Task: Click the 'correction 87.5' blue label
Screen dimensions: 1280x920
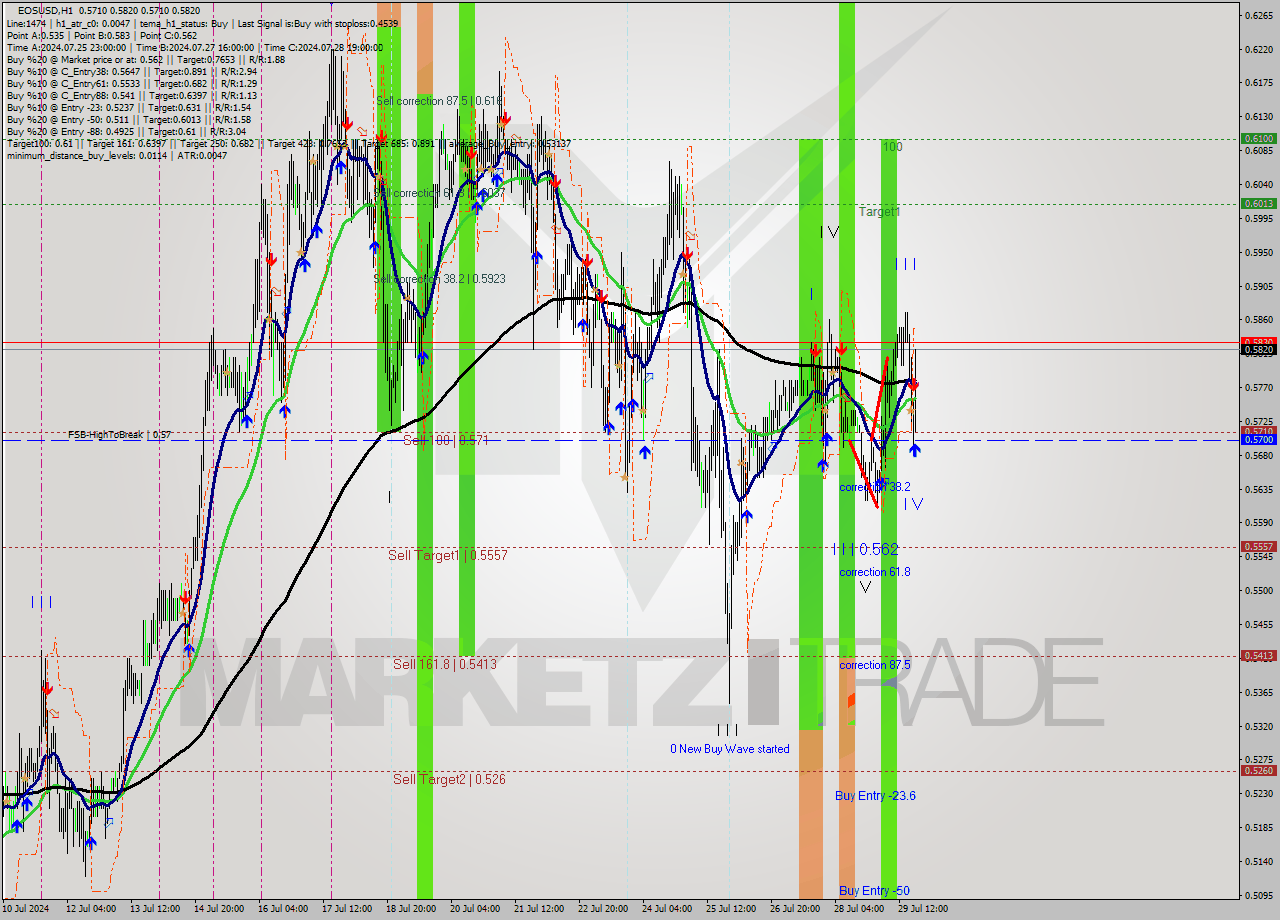Action: tap(875, 665)
